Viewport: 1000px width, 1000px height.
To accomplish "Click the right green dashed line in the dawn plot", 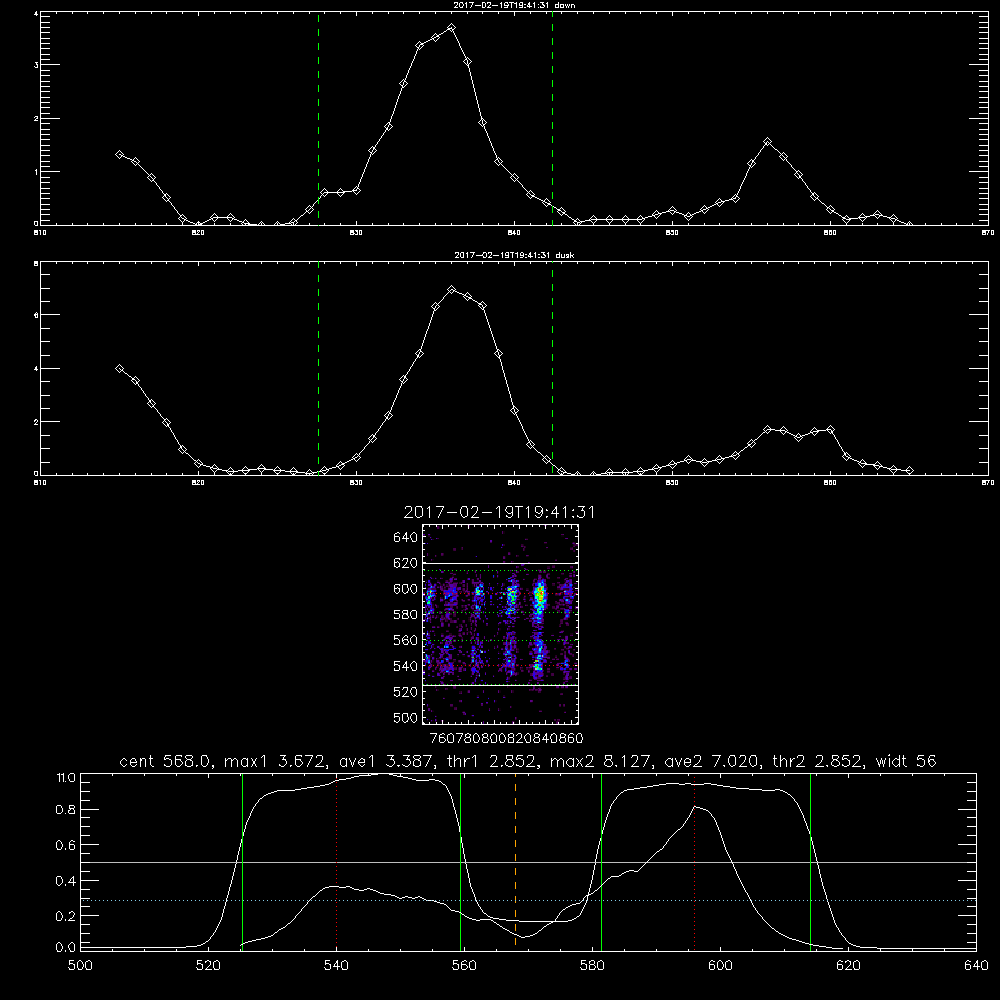I will [x=552, y=118].
